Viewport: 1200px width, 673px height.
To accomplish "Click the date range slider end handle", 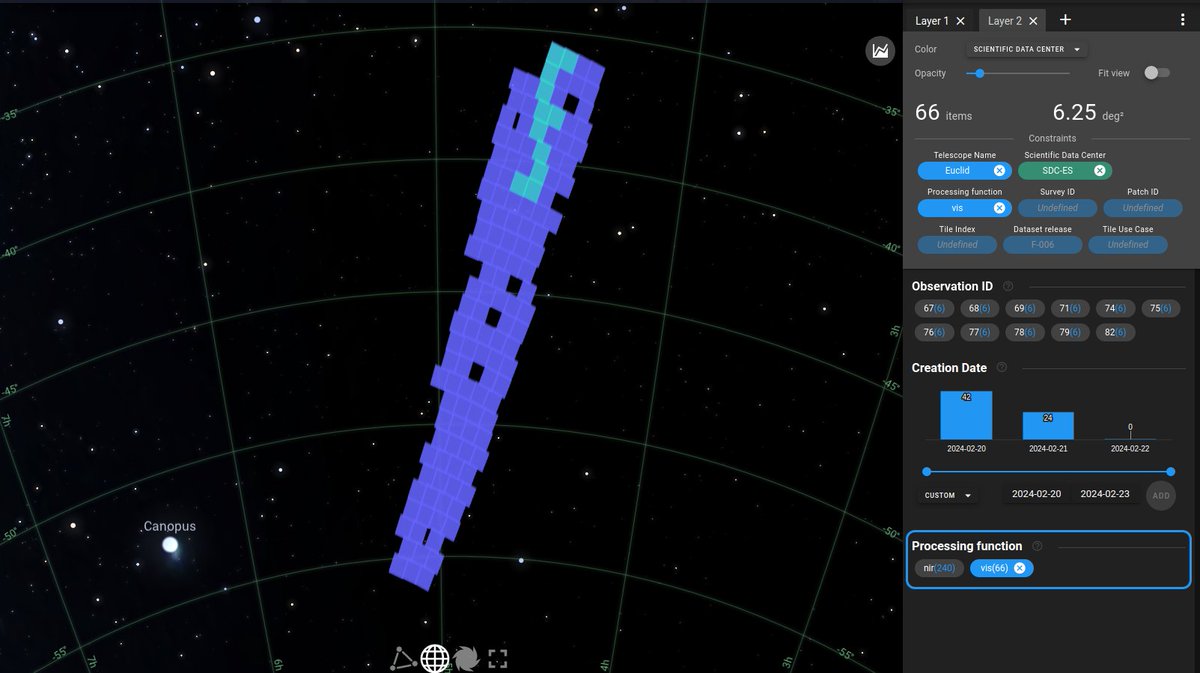I will pos(1171,471).
